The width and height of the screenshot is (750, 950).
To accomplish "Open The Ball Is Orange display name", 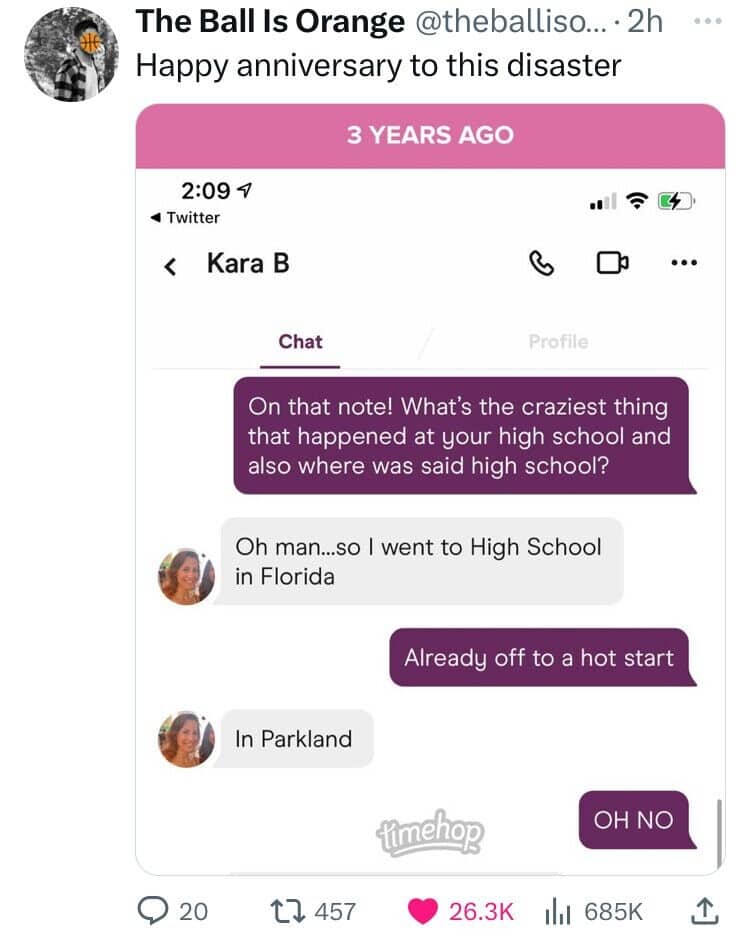I will point(270,22).
